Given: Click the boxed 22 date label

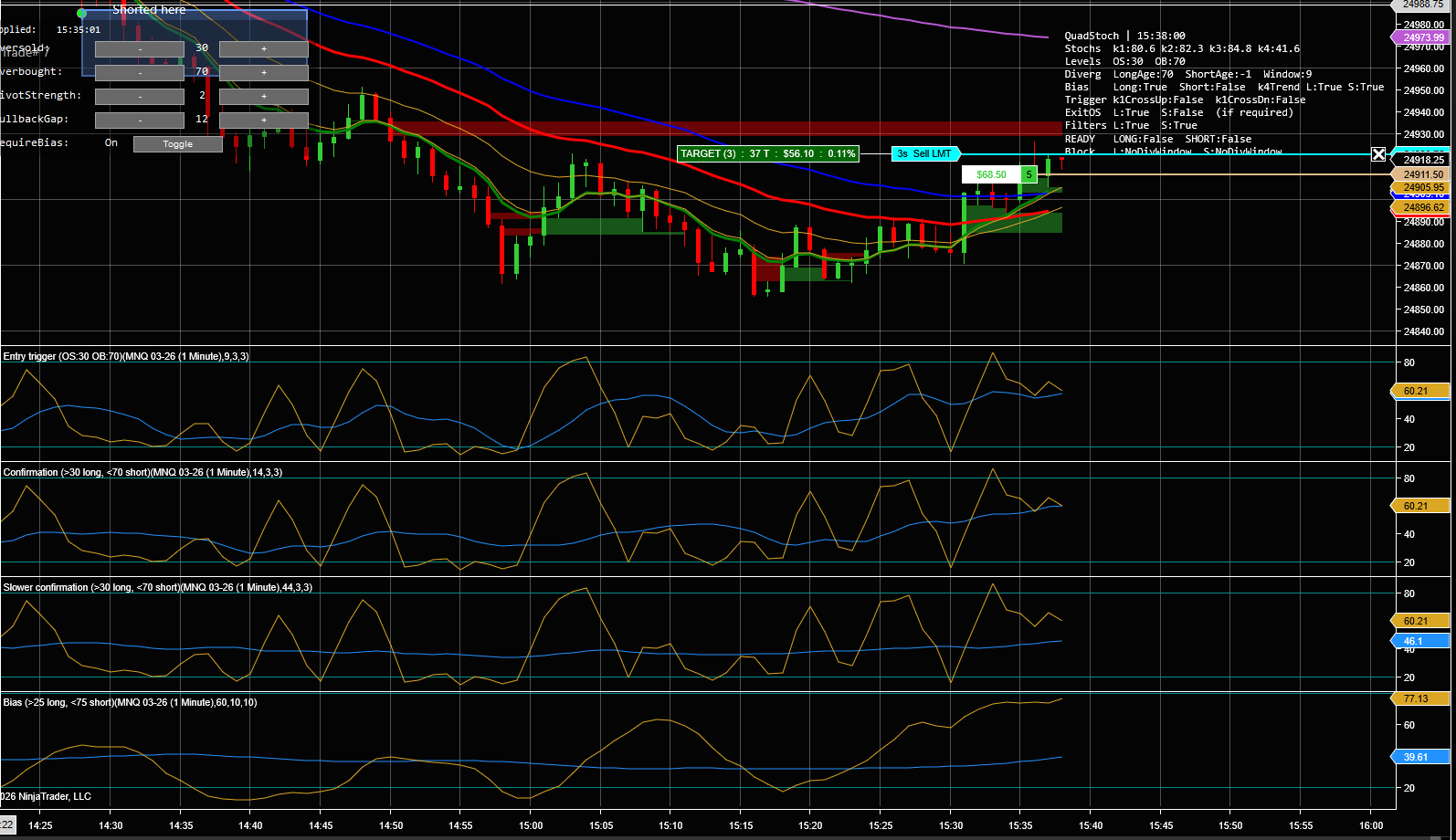Looking at the screenshot, I should (7, 825).
